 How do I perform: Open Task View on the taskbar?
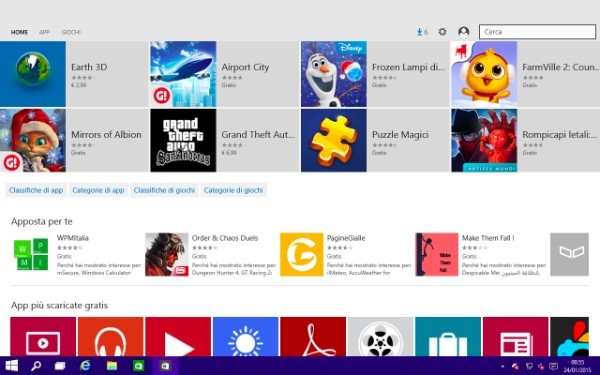click(x=60, y=366)
